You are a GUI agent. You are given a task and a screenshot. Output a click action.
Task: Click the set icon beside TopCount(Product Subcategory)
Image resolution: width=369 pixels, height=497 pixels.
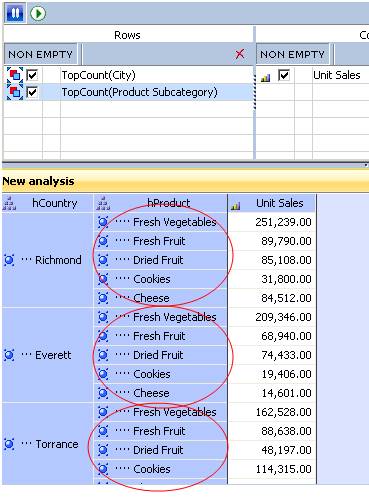click(x=15, y=92)
